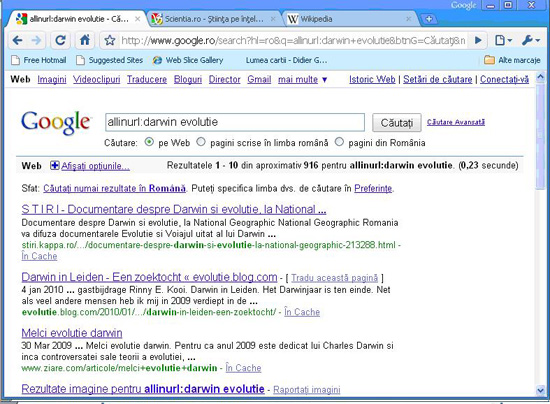
Task: Open În Cache for stiri.kappa.ro result
Action: tap(39, 256)
